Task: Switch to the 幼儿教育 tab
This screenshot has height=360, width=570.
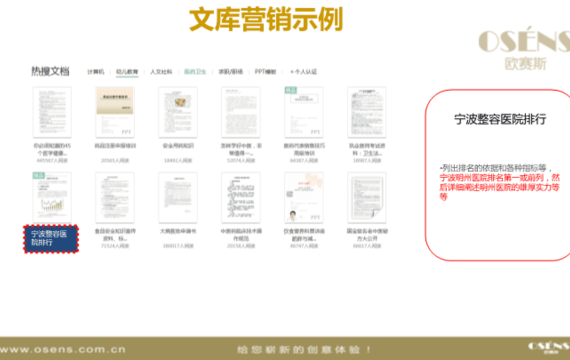Action: (x=127, y=72)
